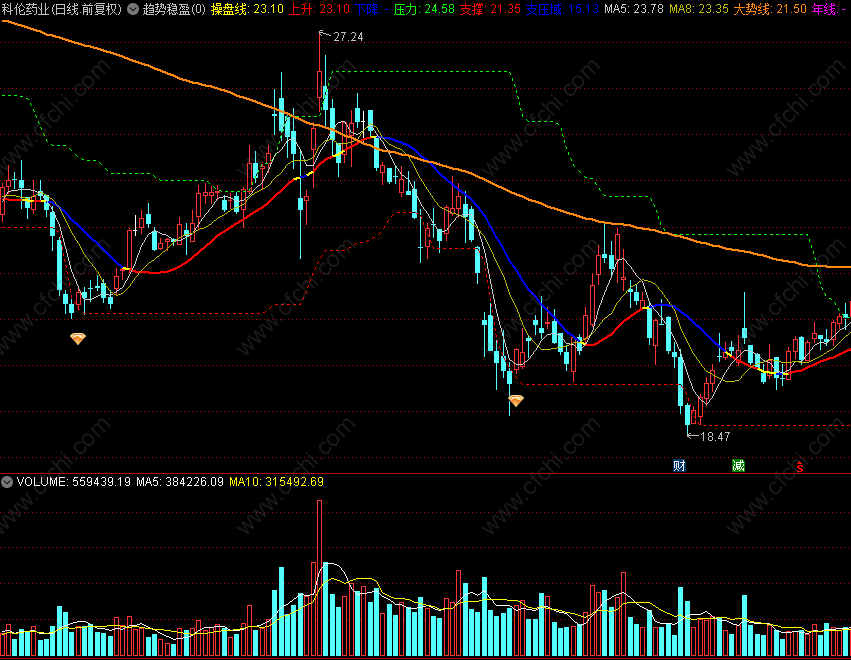The width and height of the screenshot is (851, 660).
Task: Select the tallest red volume bar
Action: tap(319, 578)
